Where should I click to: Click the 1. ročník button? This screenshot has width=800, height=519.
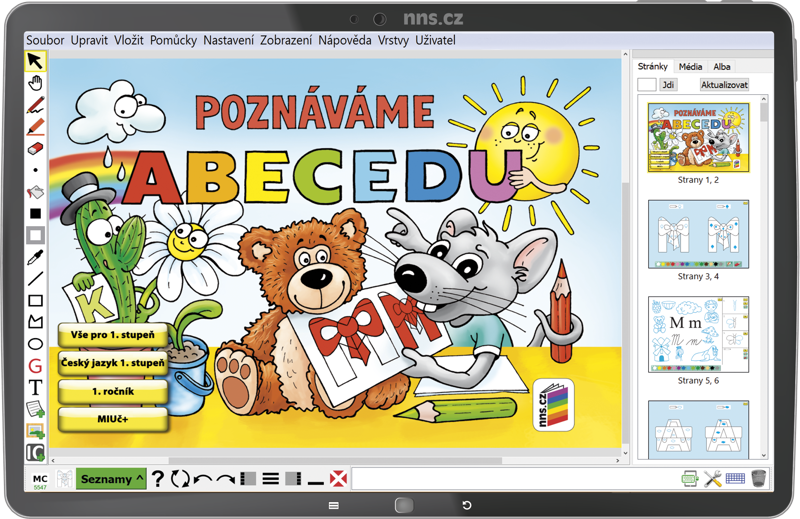113,391
